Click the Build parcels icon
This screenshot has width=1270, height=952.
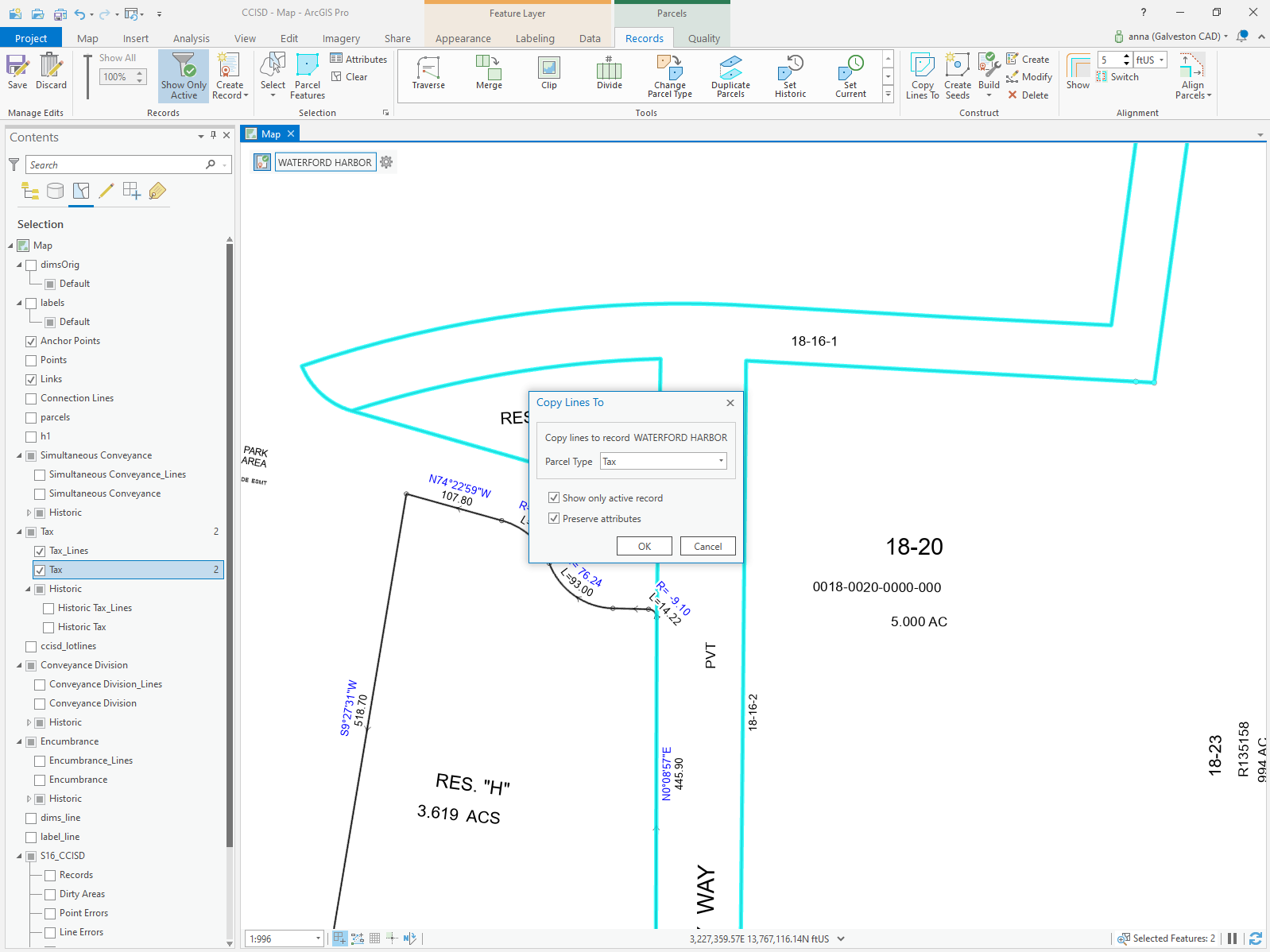989,72
